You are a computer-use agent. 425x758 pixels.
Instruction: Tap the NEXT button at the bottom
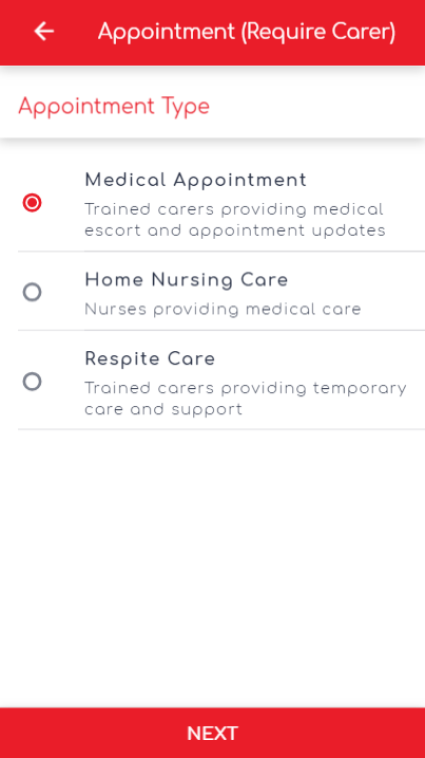[212, 733]
